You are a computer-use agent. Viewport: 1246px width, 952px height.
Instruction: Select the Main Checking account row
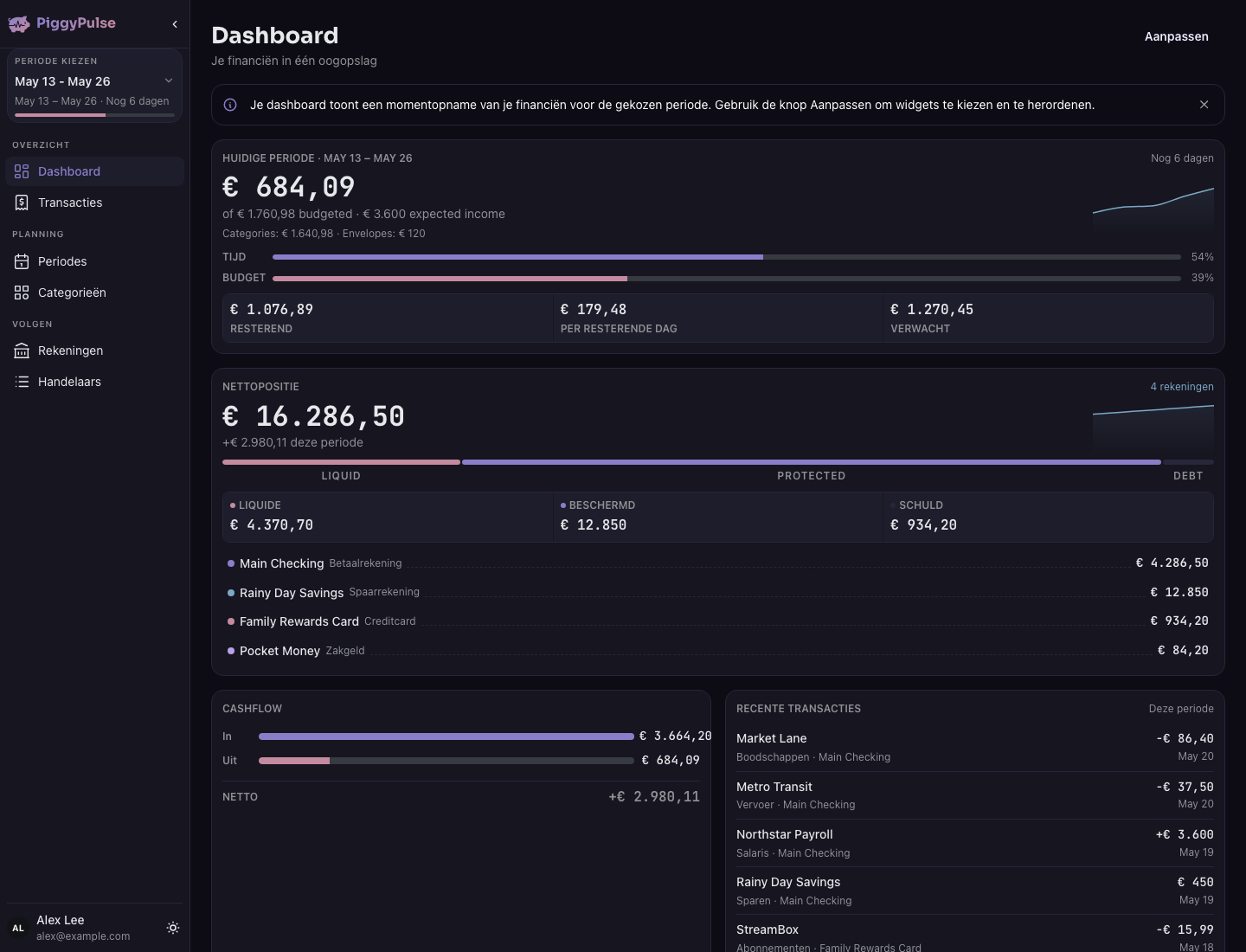(x=718, y=563)
